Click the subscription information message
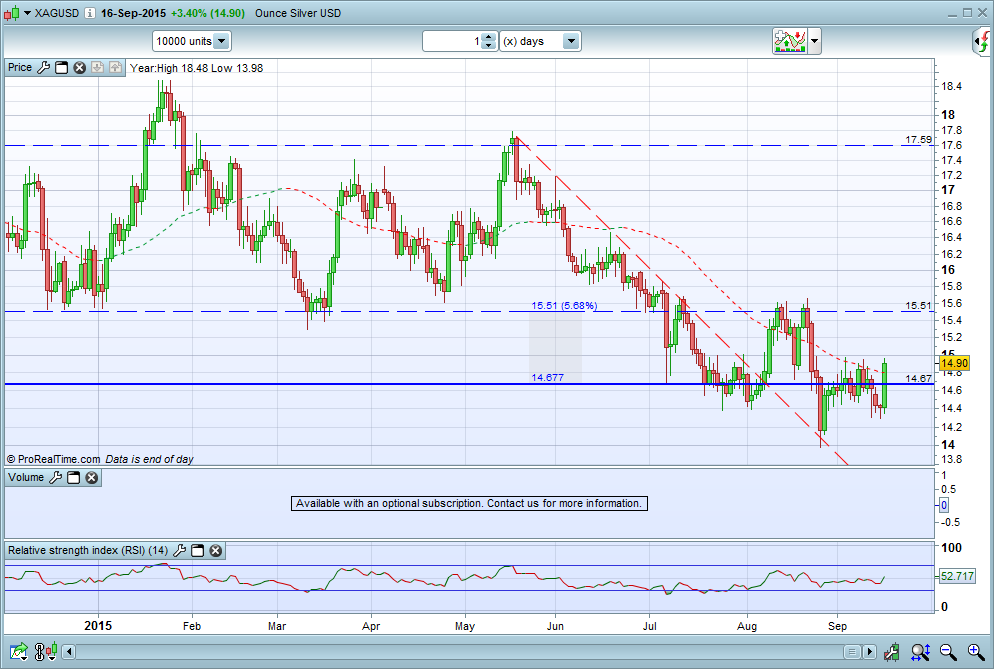 coord(469,503)
